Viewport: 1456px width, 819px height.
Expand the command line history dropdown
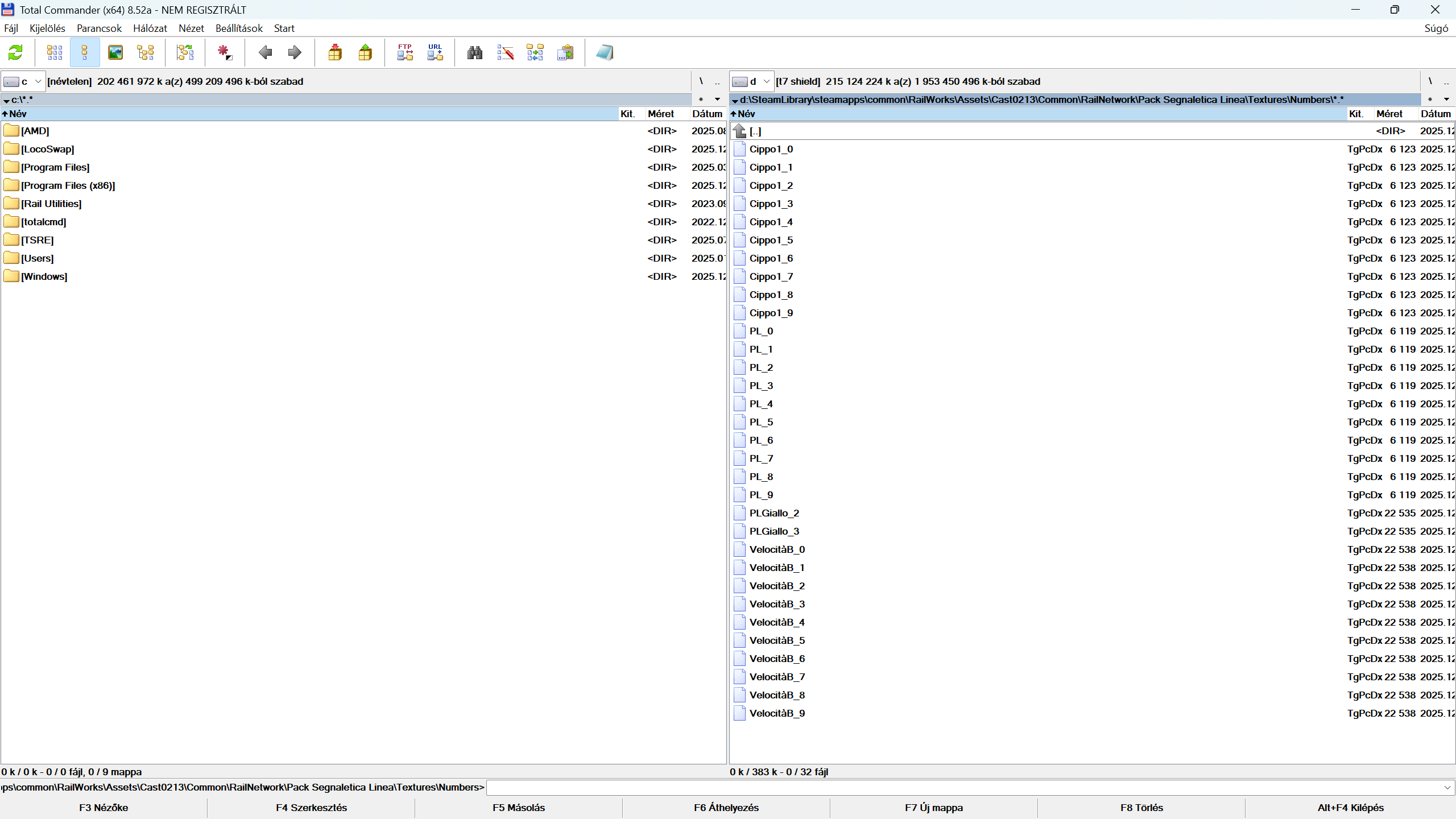coord(1447,788)
